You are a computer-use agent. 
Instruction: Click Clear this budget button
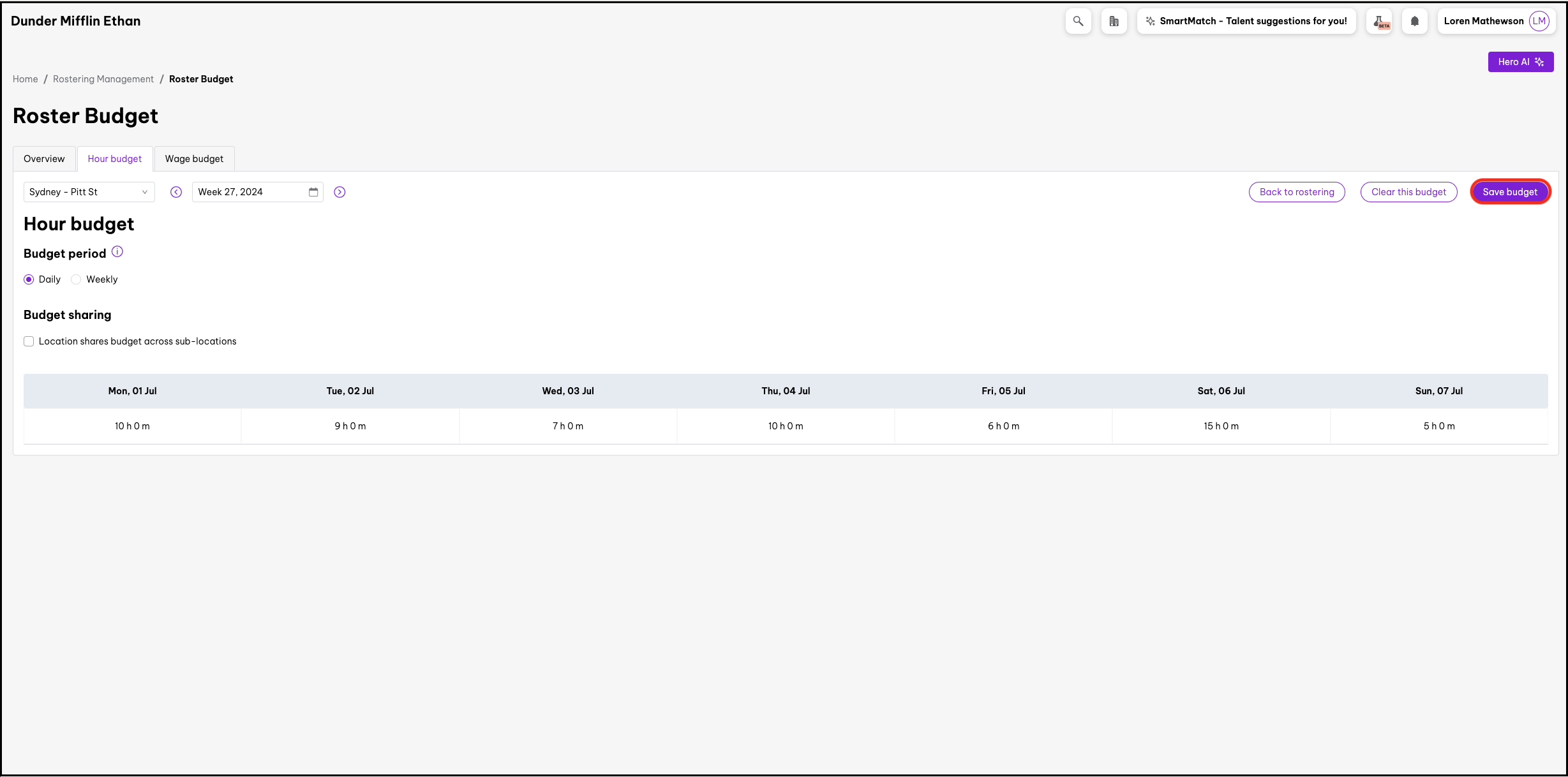coord(1408,192)
